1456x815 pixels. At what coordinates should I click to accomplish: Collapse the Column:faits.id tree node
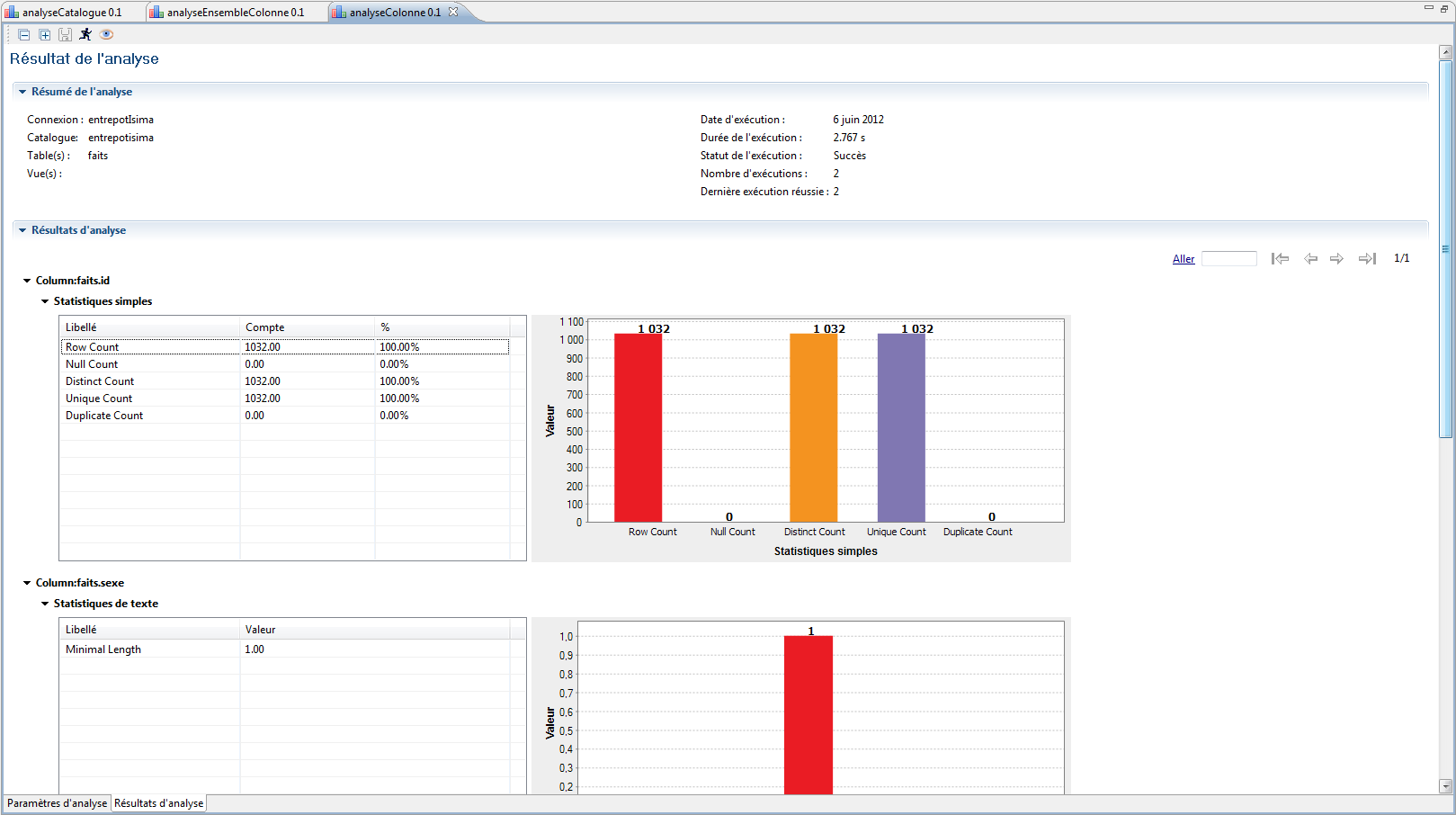(x=27, y=281)
